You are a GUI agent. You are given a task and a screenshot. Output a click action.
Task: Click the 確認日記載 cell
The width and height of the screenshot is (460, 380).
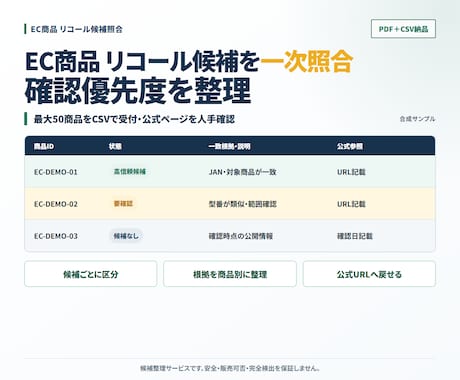355,236
